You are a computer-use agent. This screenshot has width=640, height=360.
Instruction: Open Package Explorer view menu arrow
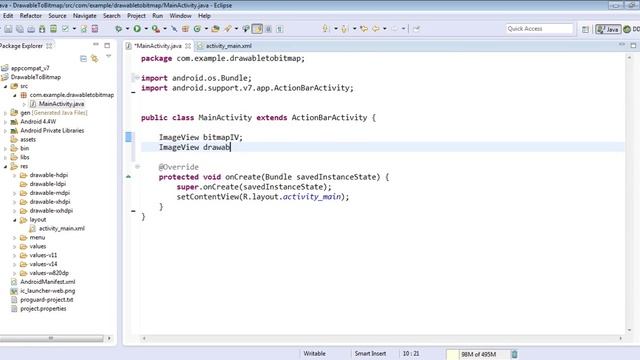109,57
